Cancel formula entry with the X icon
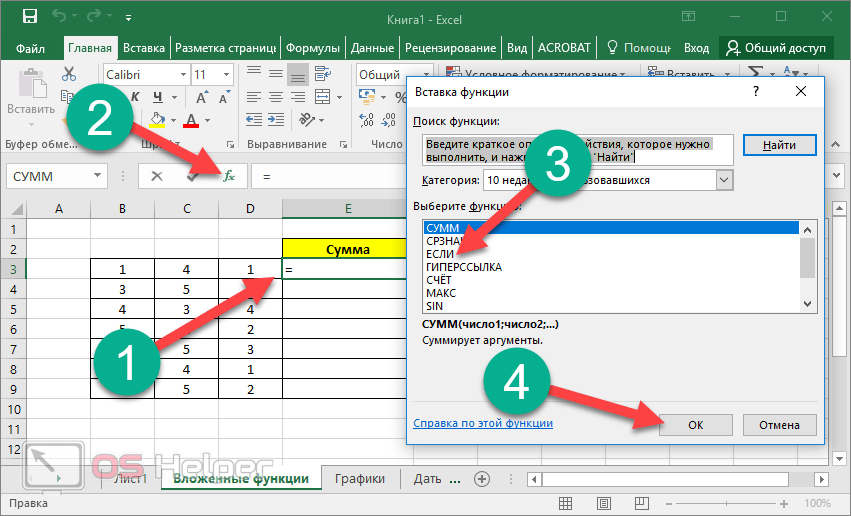Image resolution: width=851 pixels, height=516 pixels. [157, 176]
